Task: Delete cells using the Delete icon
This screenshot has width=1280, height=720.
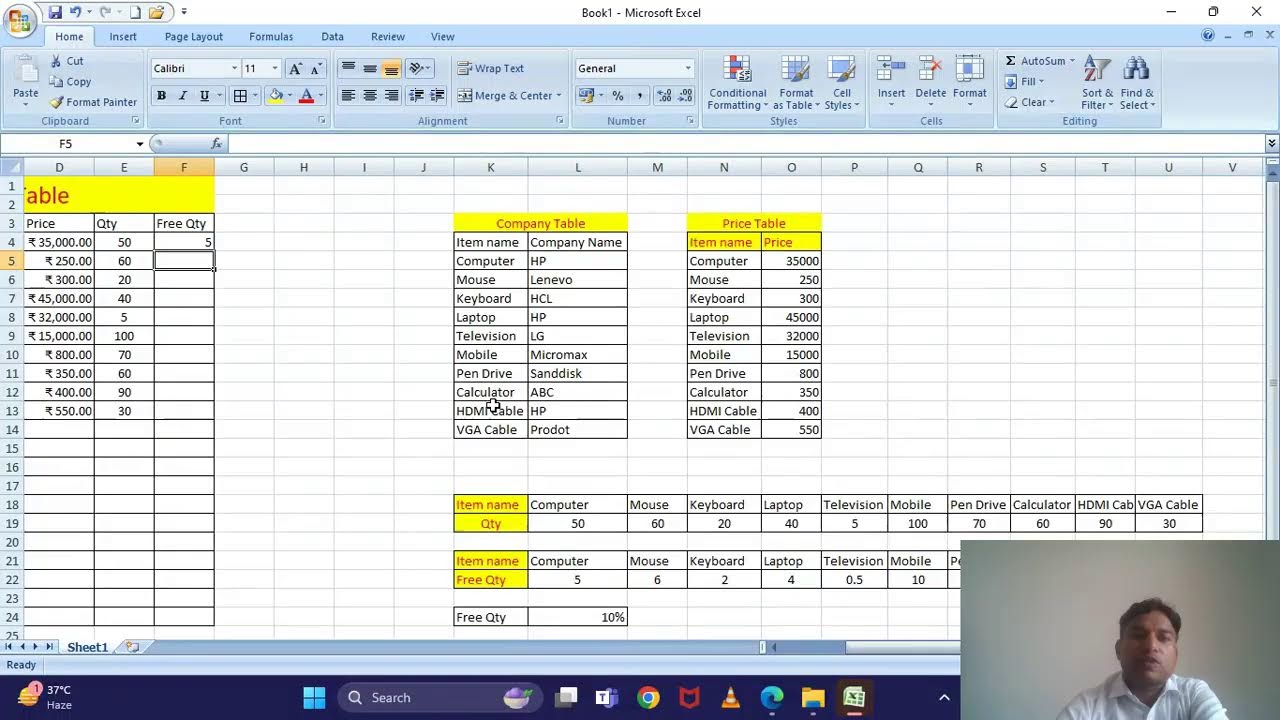Action: click(930, 69)
